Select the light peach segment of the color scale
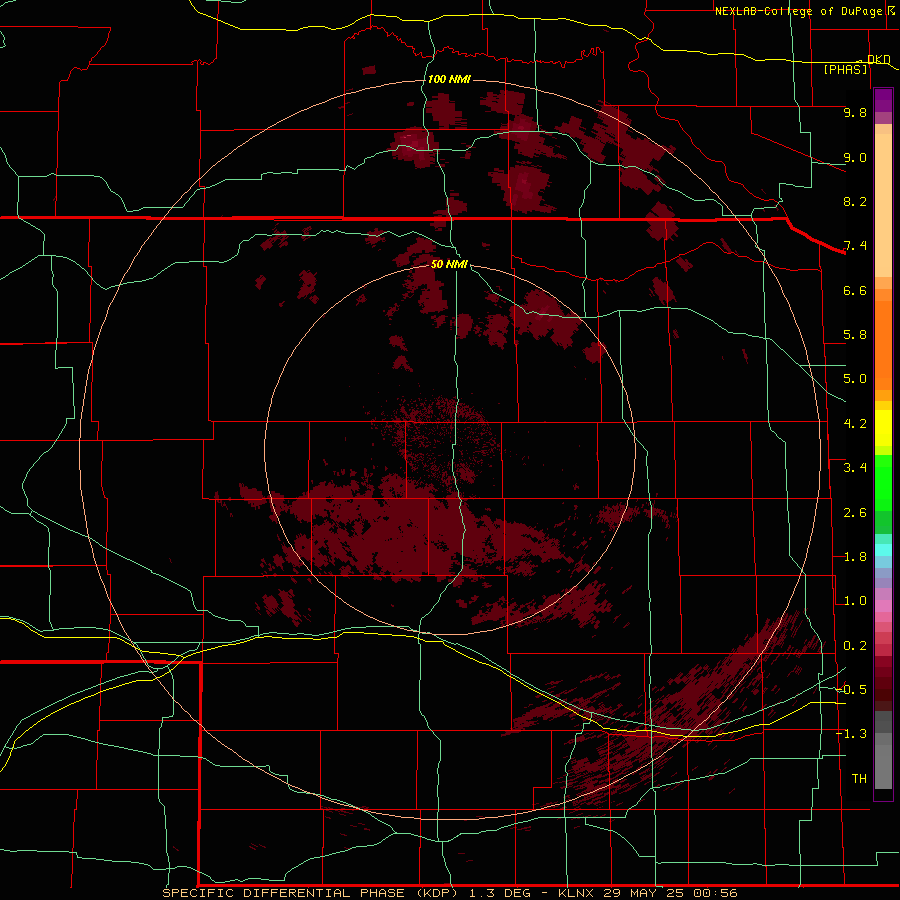 click(883, 205)
